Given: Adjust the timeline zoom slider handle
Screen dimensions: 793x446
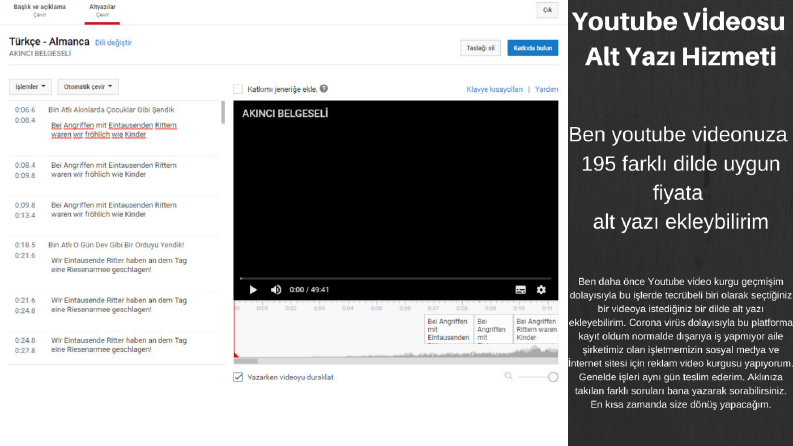Looking at the screenshot, I should click(553, 377).
